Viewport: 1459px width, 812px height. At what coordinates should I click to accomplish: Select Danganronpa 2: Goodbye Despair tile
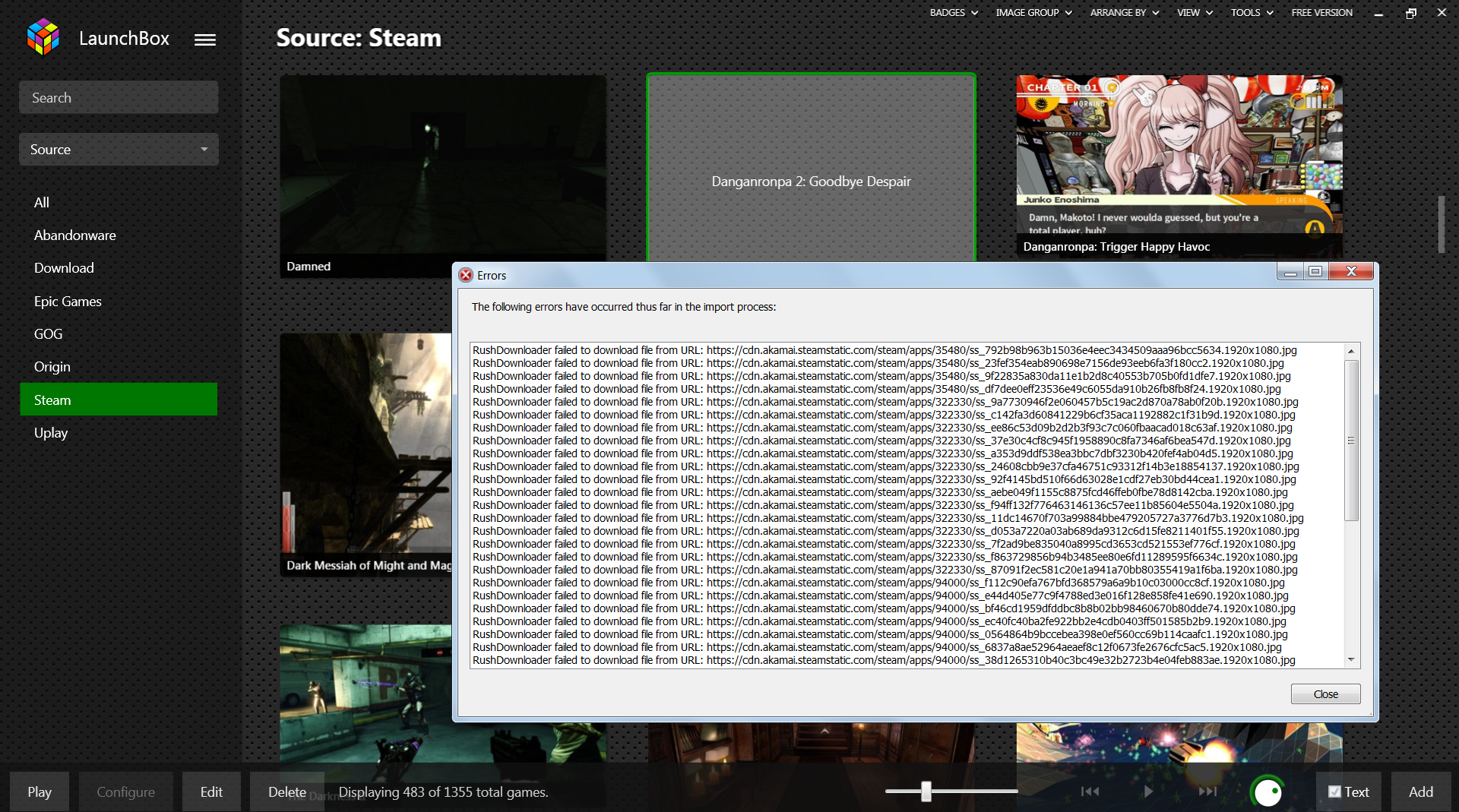(x=811, y=169)
